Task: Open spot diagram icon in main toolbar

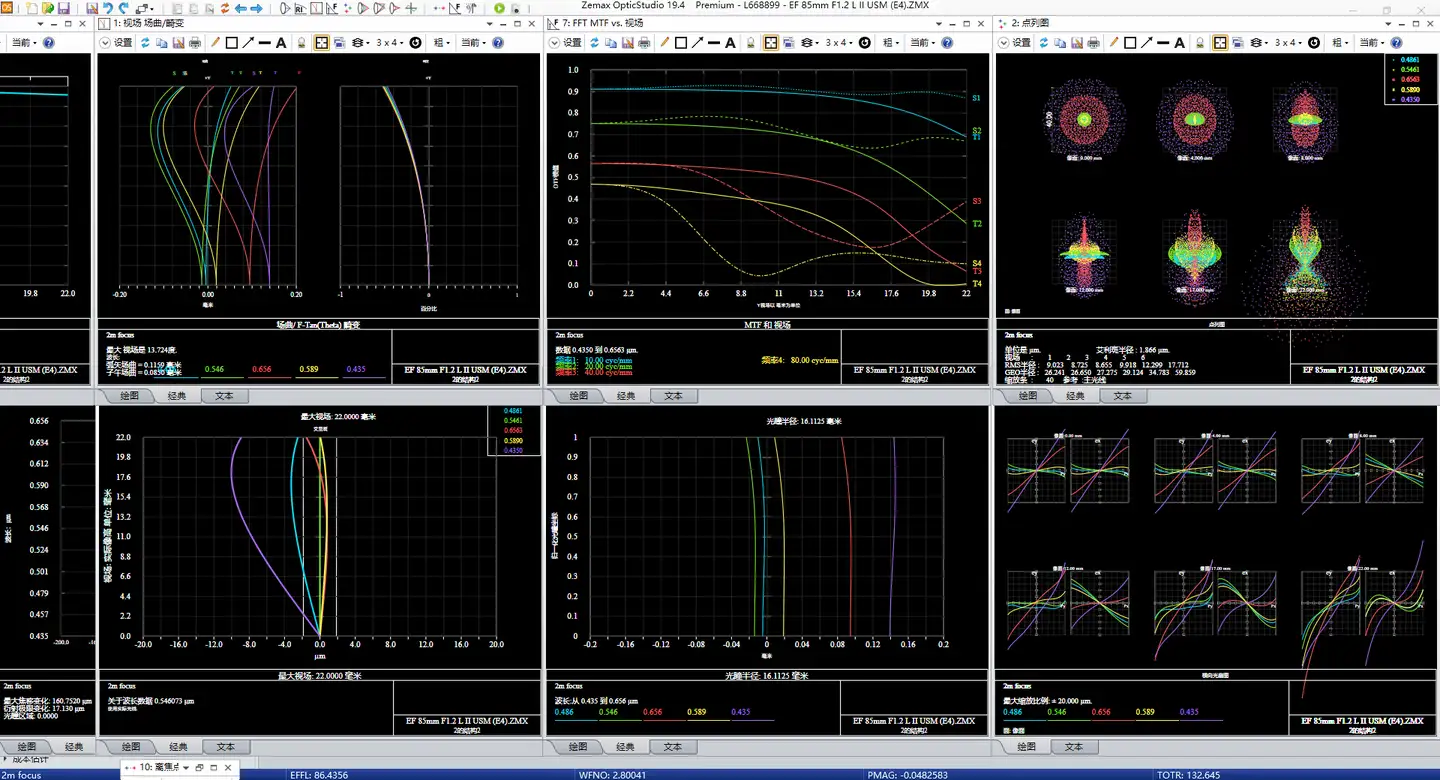Action: point(347,8)
